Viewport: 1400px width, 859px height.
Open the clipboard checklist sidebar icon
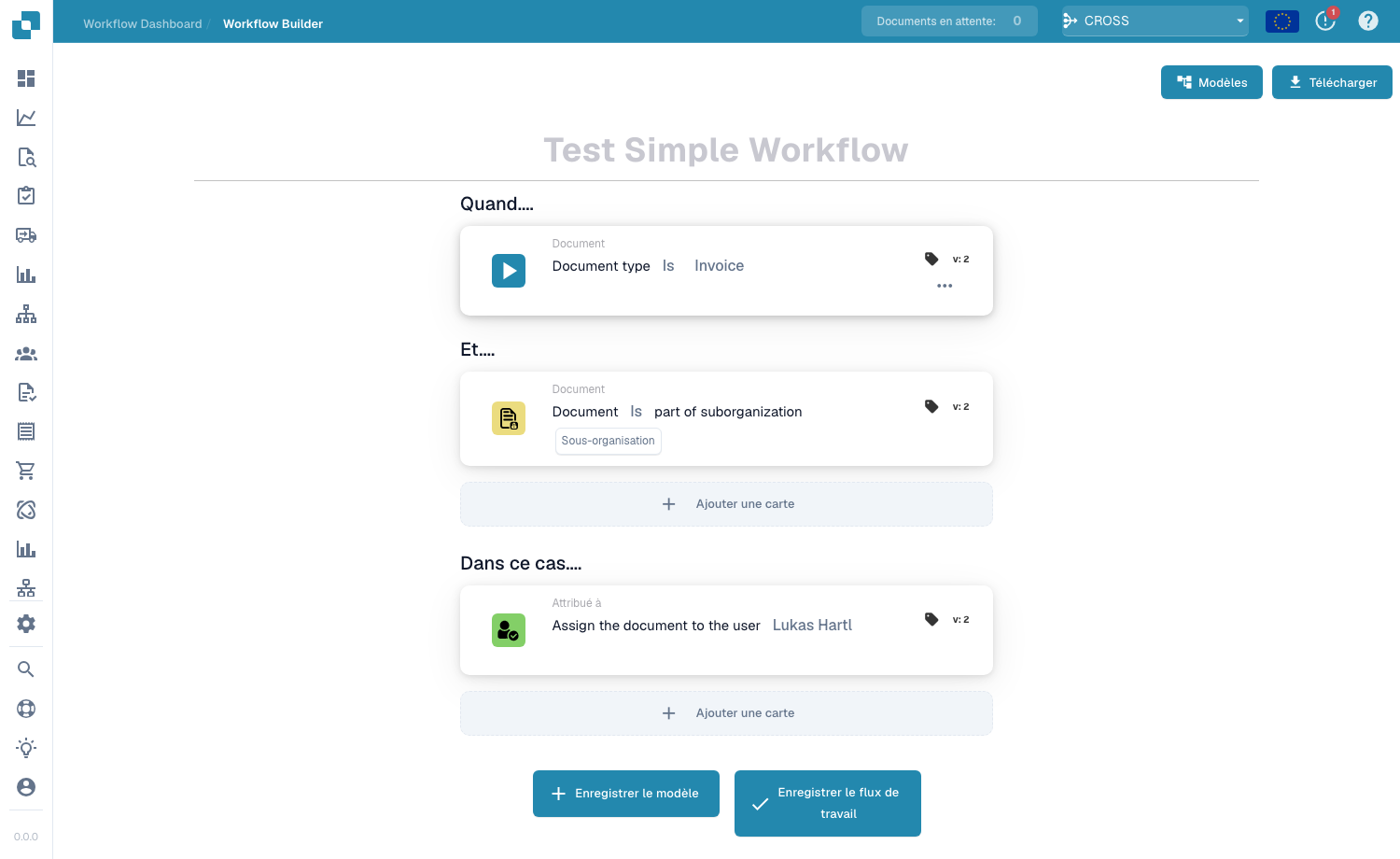click(x=26, y=196)
